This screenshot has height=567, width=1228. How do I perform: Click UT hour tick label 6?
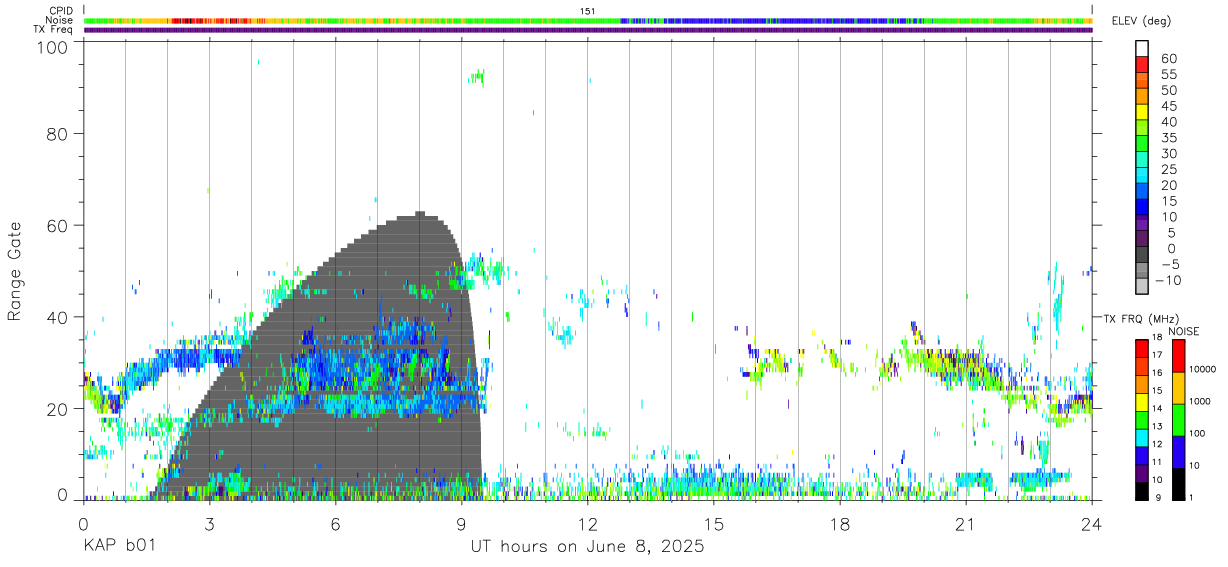[336, 523]
